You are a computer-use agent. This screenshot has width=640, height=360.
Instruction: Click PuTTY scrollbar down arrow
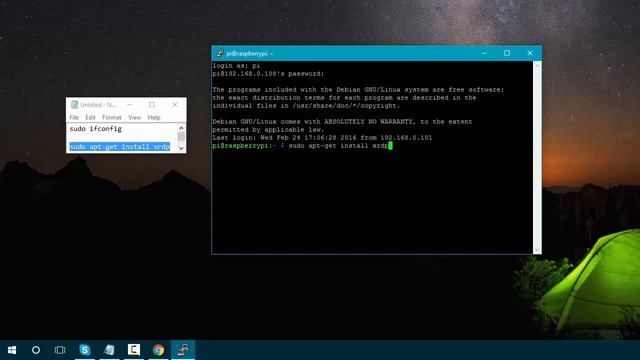pyautogui.click(x=537, y=250)
